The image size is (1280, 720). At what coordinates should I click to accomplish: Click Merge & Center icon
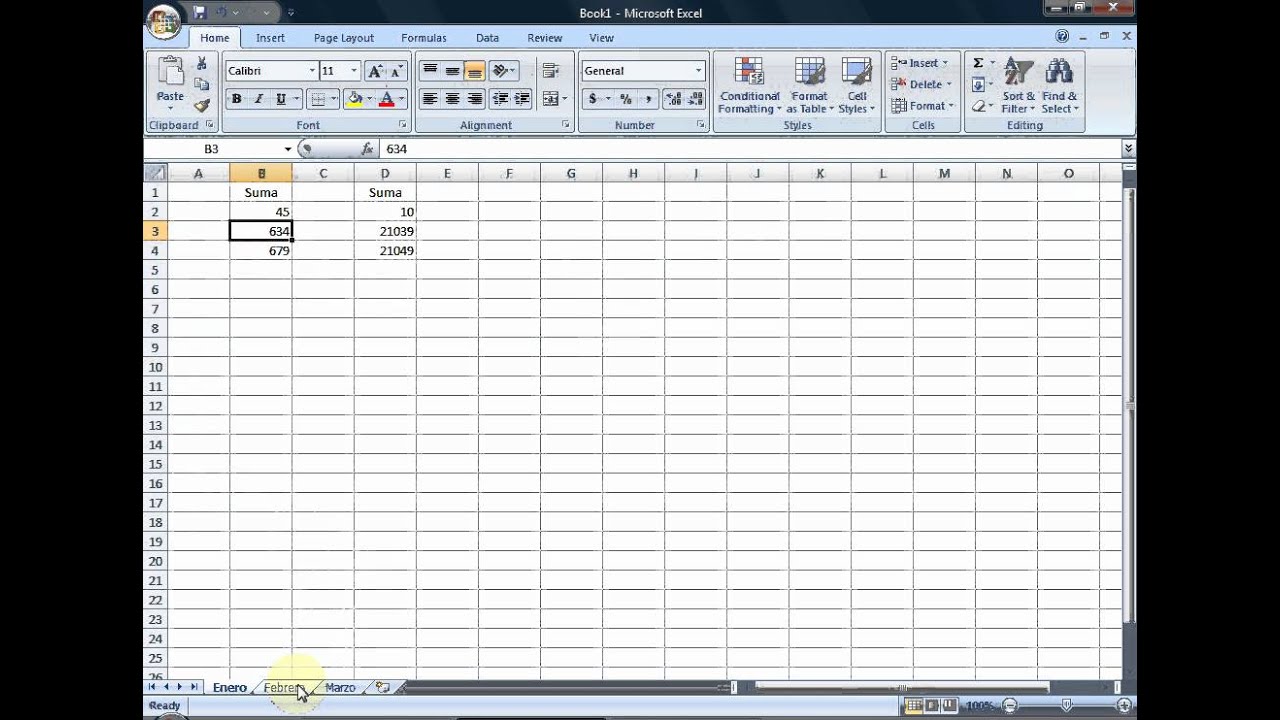click(x=550, y=99)
